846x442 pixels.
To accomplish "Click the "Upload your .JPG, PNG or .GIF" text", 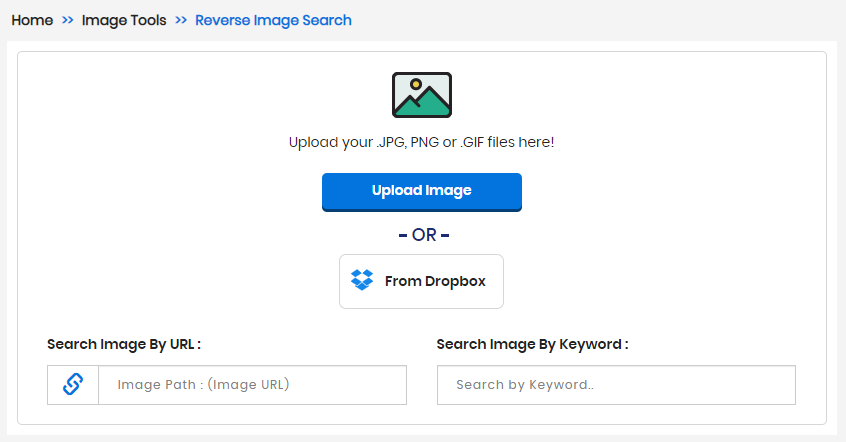I will pyautogui.click(x=387, y=142).
